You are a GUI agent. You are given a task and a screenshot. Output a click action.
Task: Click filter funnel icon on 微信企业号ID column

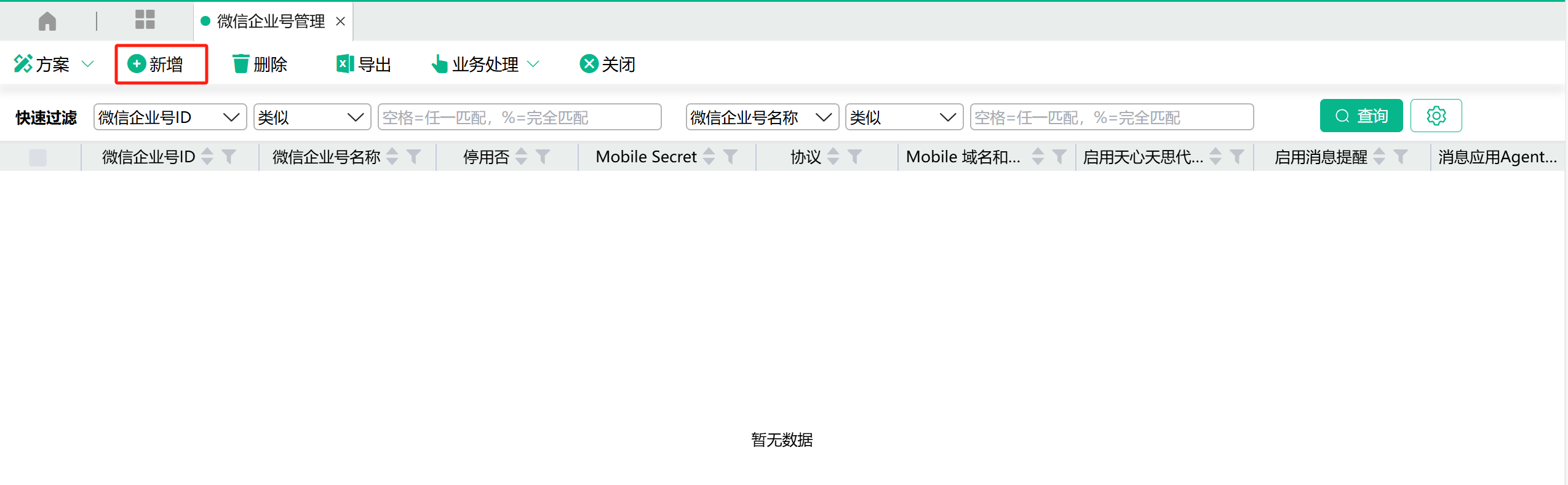coord(229,157)
